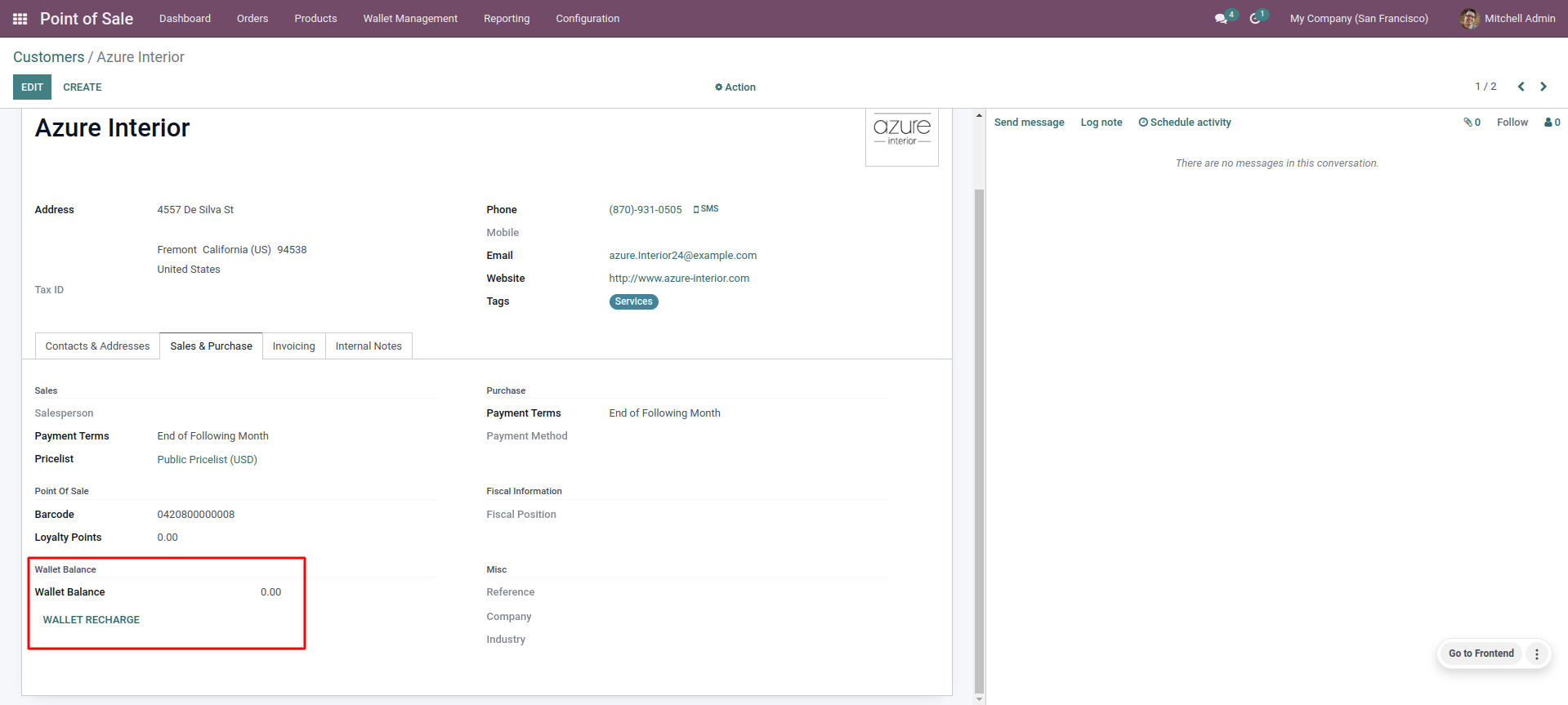Image resolution: width=1568 pixels, height=705 pixels.
Task: Open the activities clock icon
Action: pos(1256,19)
